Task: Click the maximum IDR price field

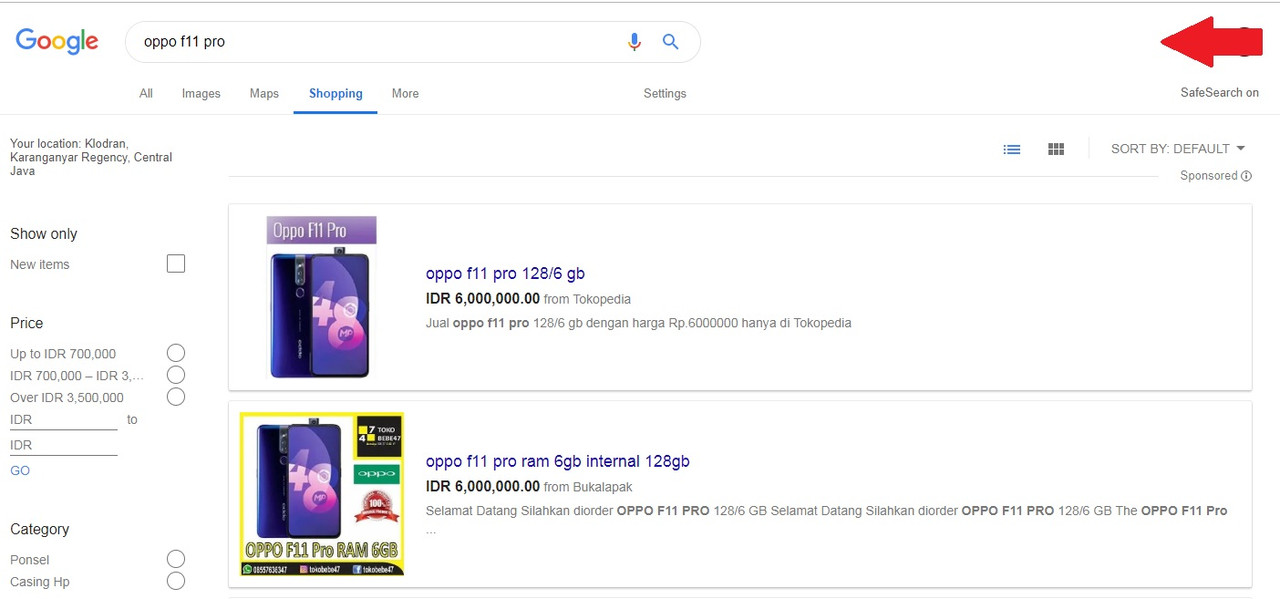Action: coord(64,446)
